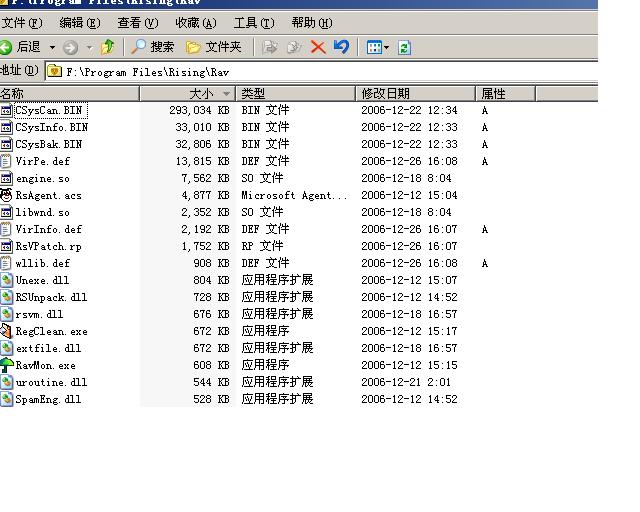Click the file name RavMon.exe
Screen dimensions: 640x512
pos(46,365)
